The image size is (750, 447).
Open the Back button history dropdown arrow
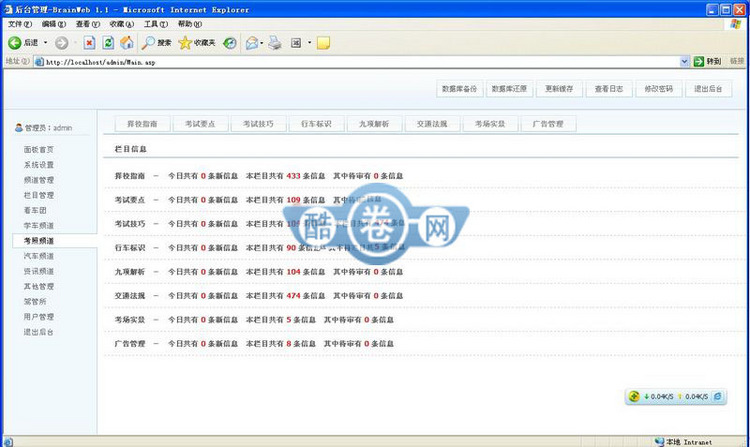click(x=46, y=43)
